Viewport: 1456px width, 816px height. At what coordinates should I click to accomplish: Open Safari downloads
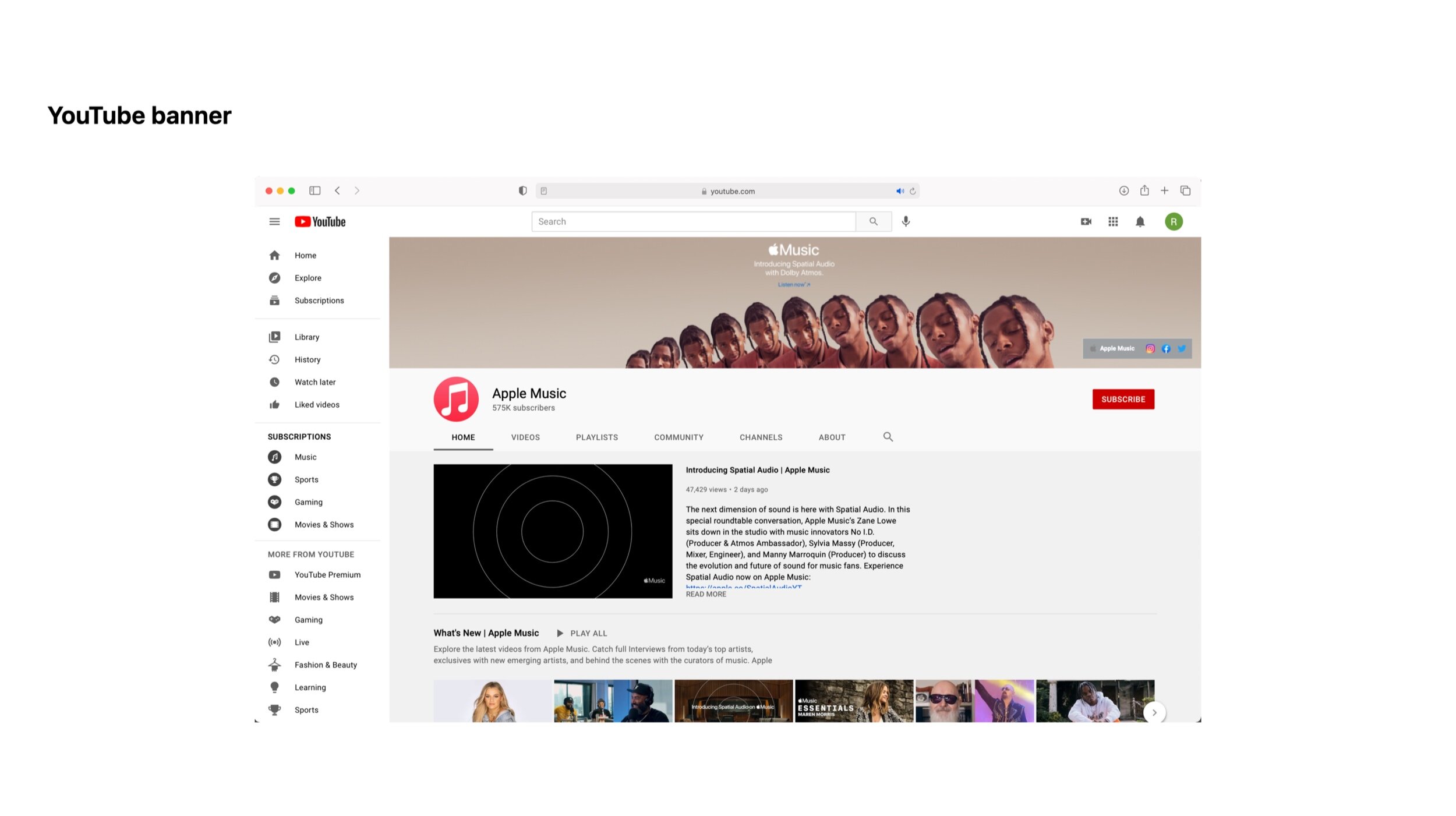point(1123,190)
